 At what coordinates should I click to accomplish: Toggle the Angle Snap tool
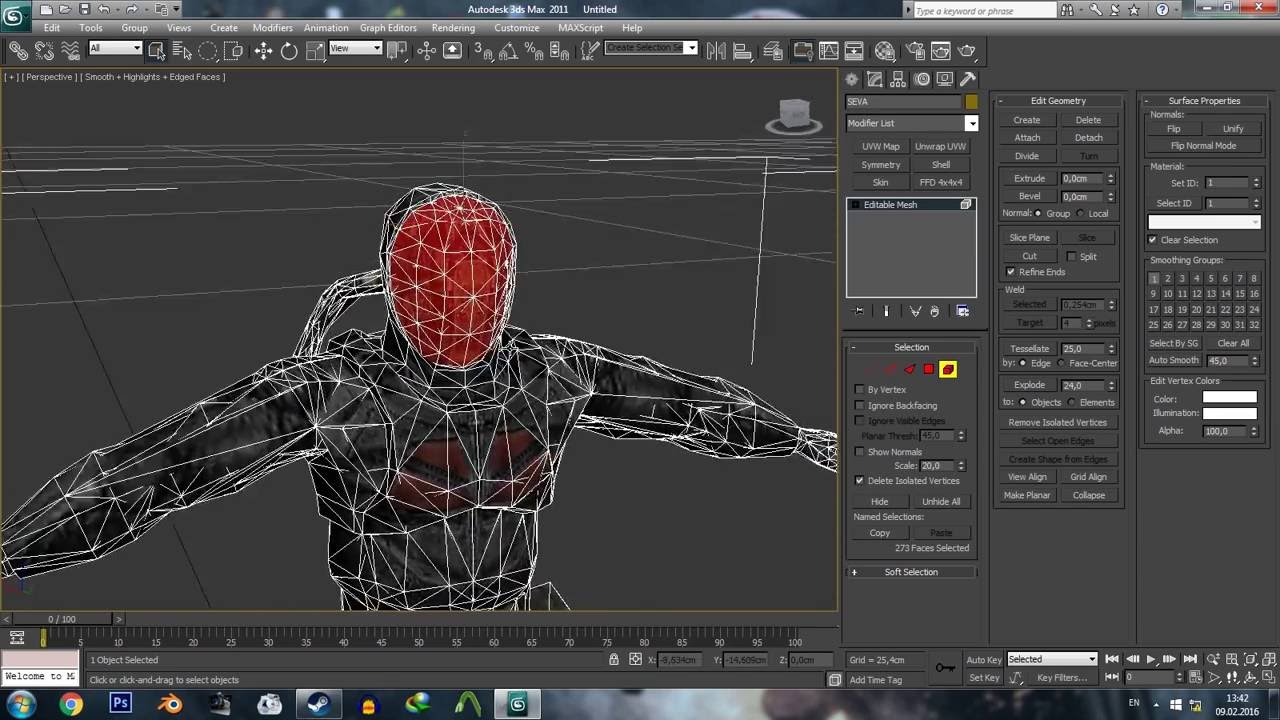coord(508,50)
